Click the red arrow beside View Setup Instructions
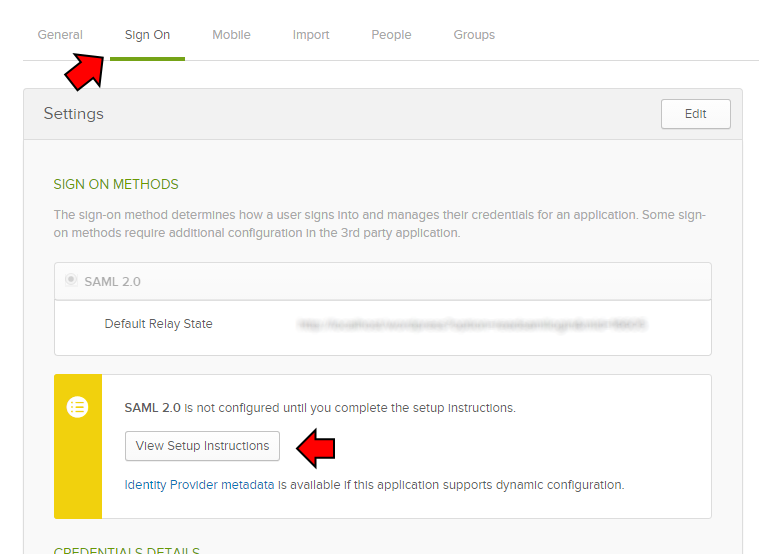This screenshot has height=554, width=759. click(x=316, y=448)
